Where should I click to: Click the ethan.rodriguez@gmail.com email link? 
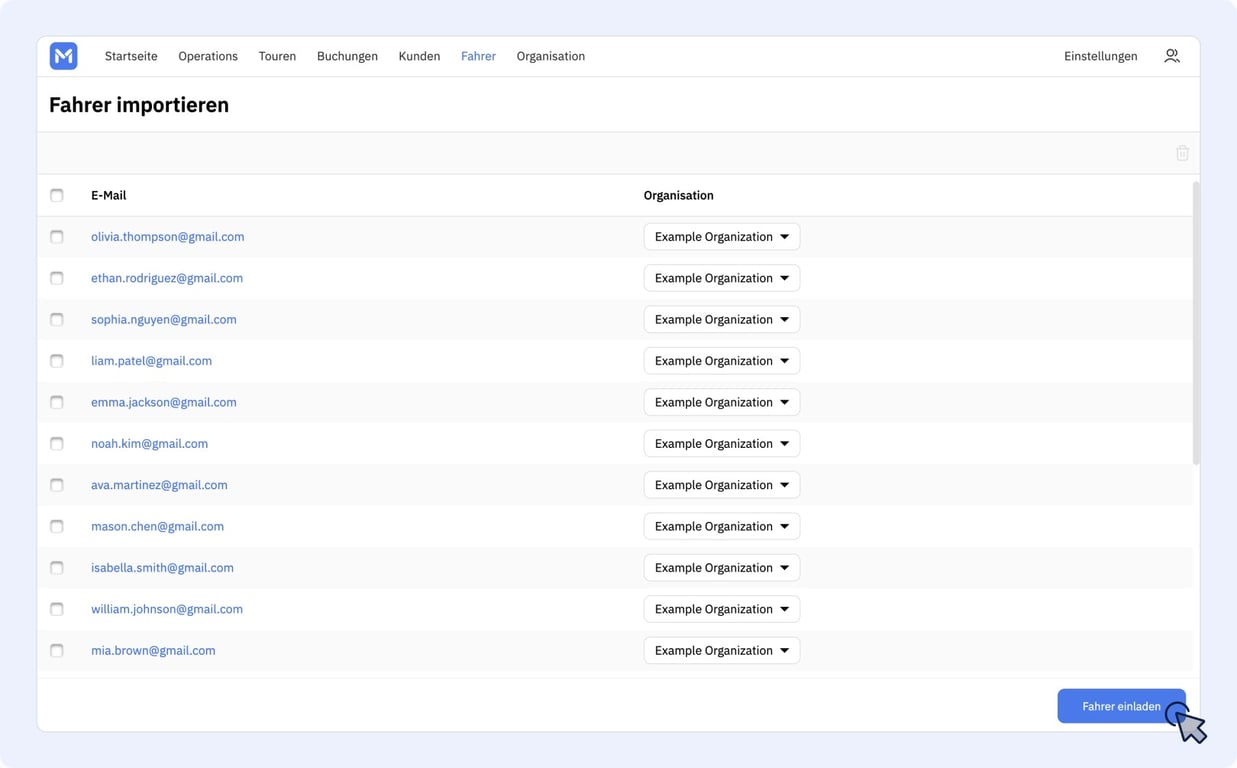167,278
